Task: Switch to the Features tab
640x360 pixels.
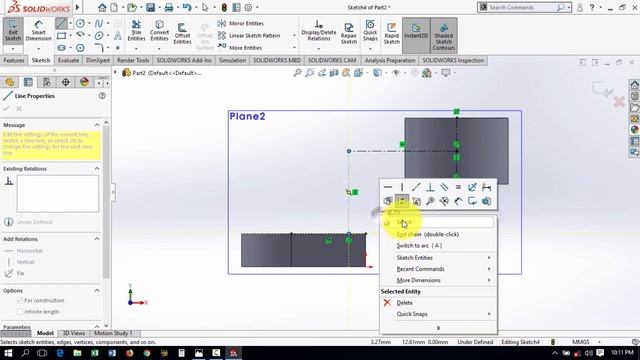Action: pyautogui.click(x=14, y=60)
